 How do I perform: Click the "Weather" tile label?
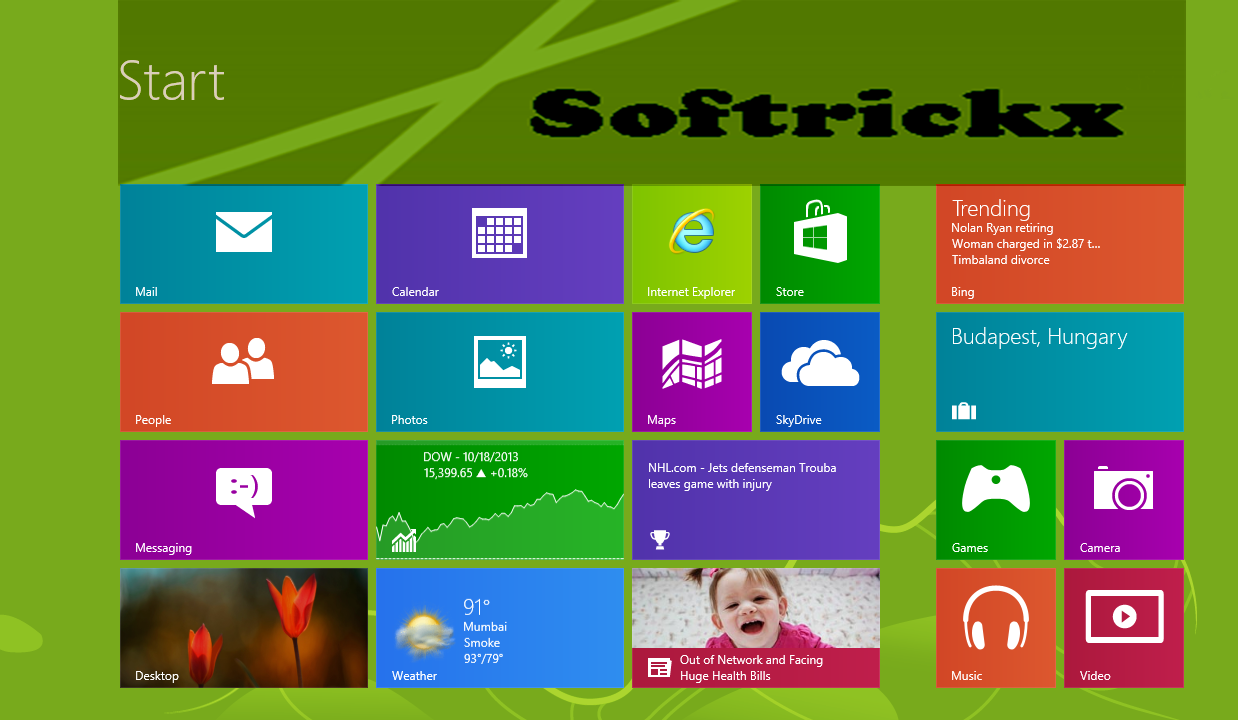[x=414, y=676]
